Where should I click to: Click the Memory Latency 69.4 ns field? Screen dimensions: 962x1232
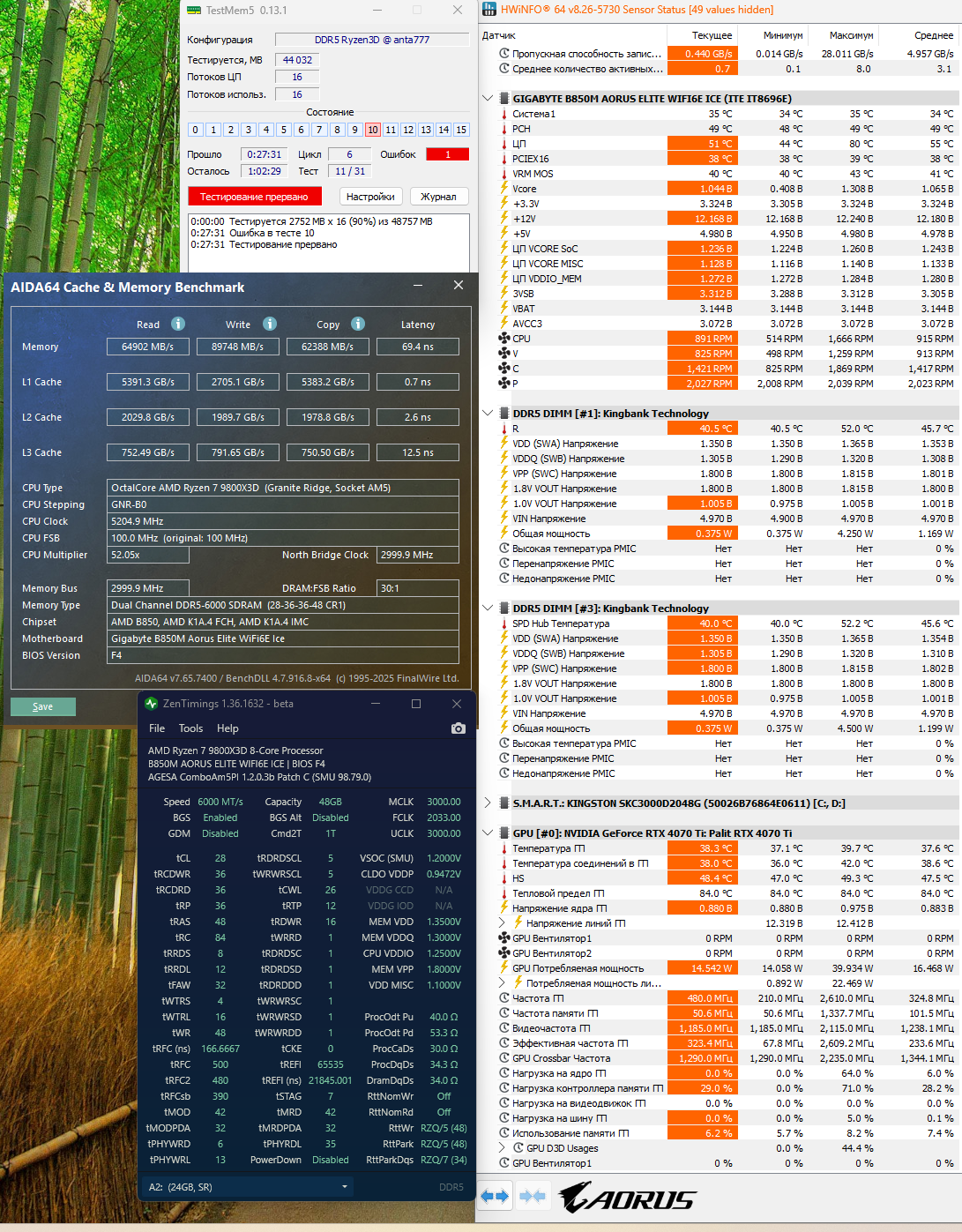(x=418, y=347)
